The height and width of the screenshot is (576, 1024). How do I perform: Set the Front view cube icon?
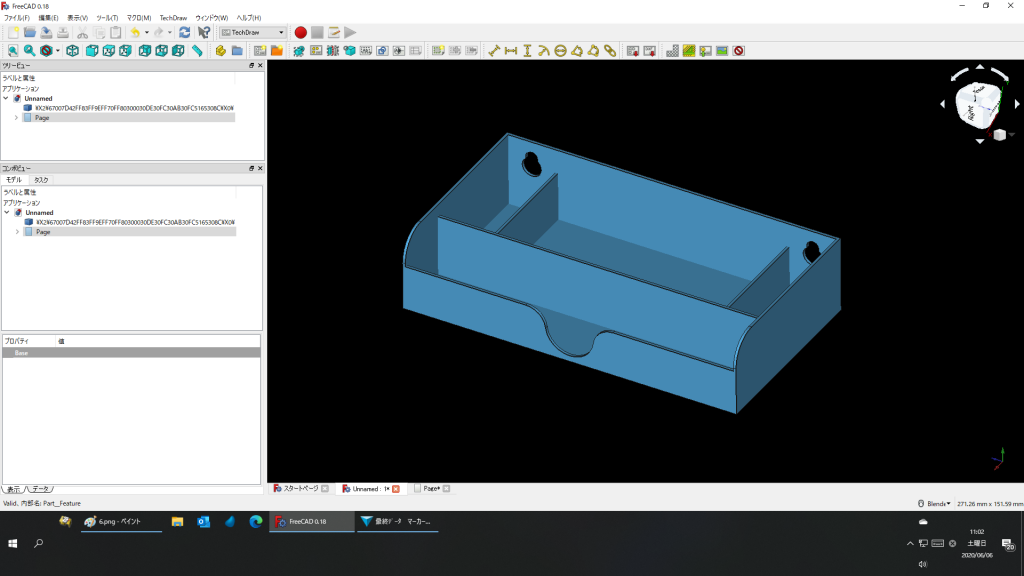tap(92, 51)
